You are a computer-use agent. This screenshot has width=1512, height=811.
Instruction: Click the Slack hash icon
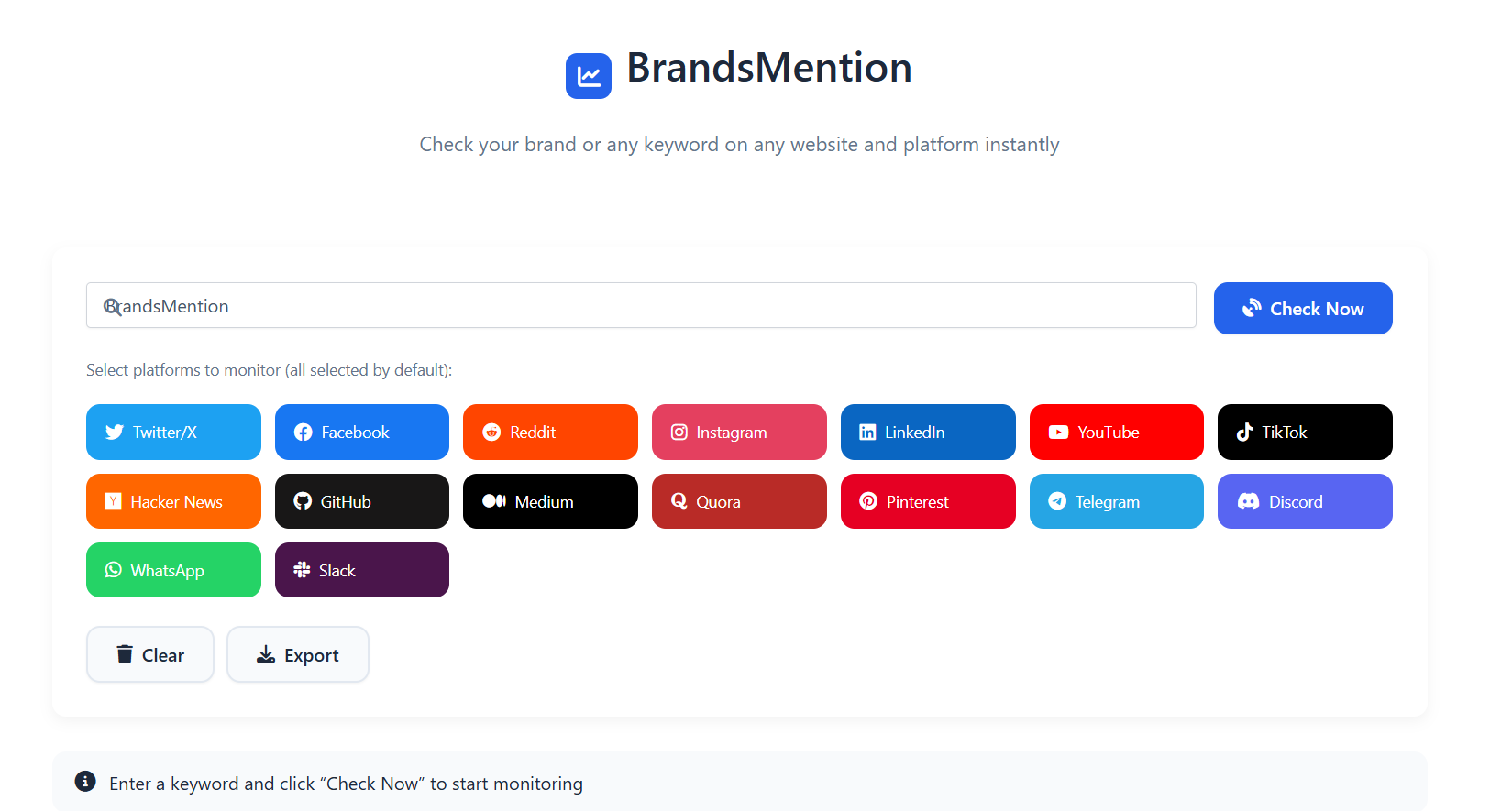[x=301, y=570]
